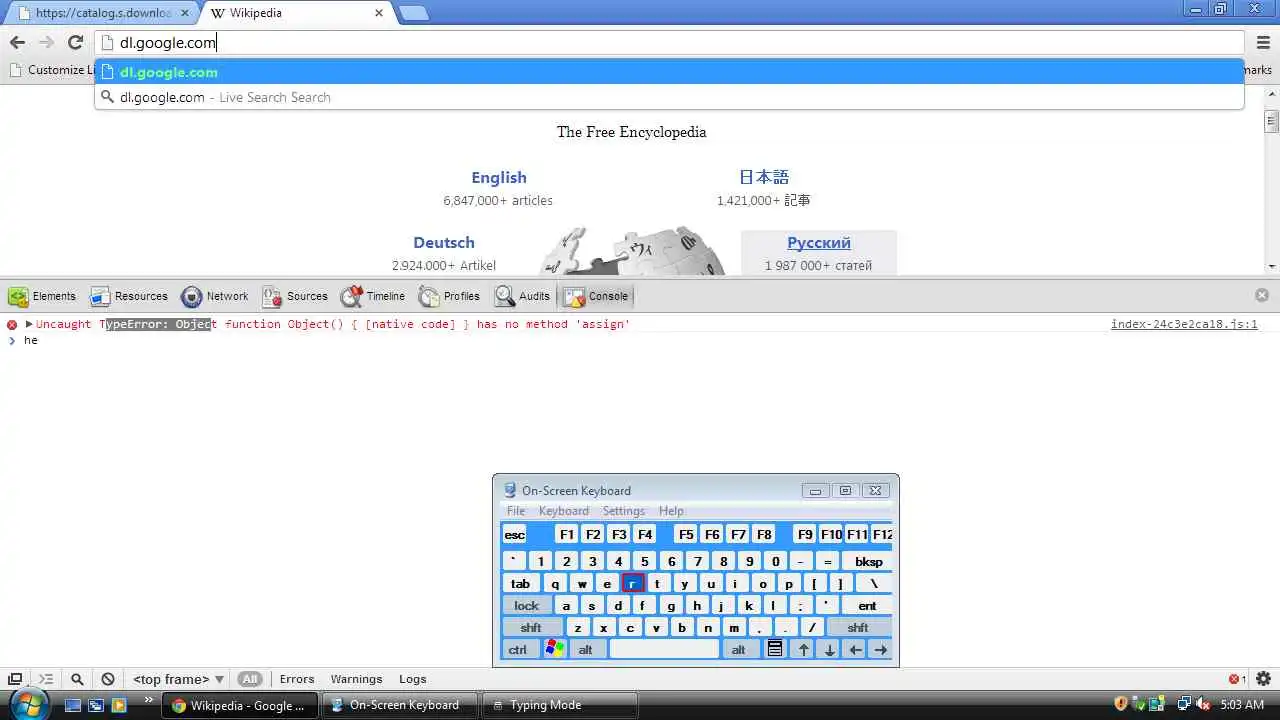1280x720 pixels.
Task: Close the catalog.s.download tab
Action: pyautogui.click(x=185, y=13)
